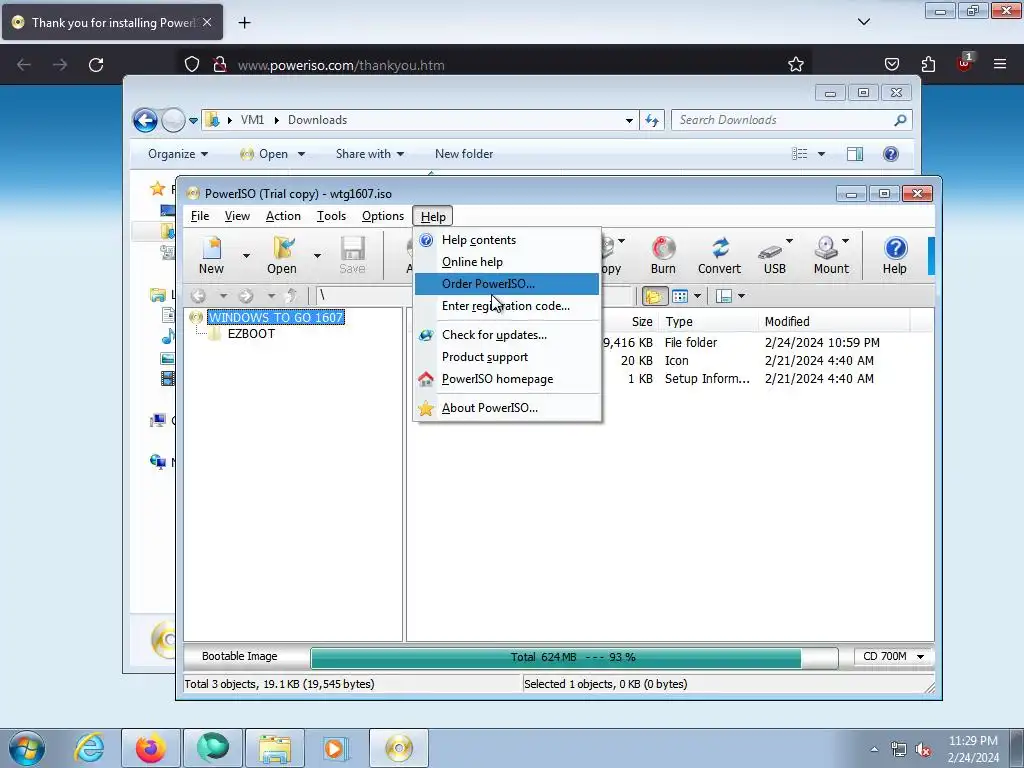This screenshot has width=1024, height=768.
Task: Click the blue Help toolbar icon
Action: click(x=895, y=255)
